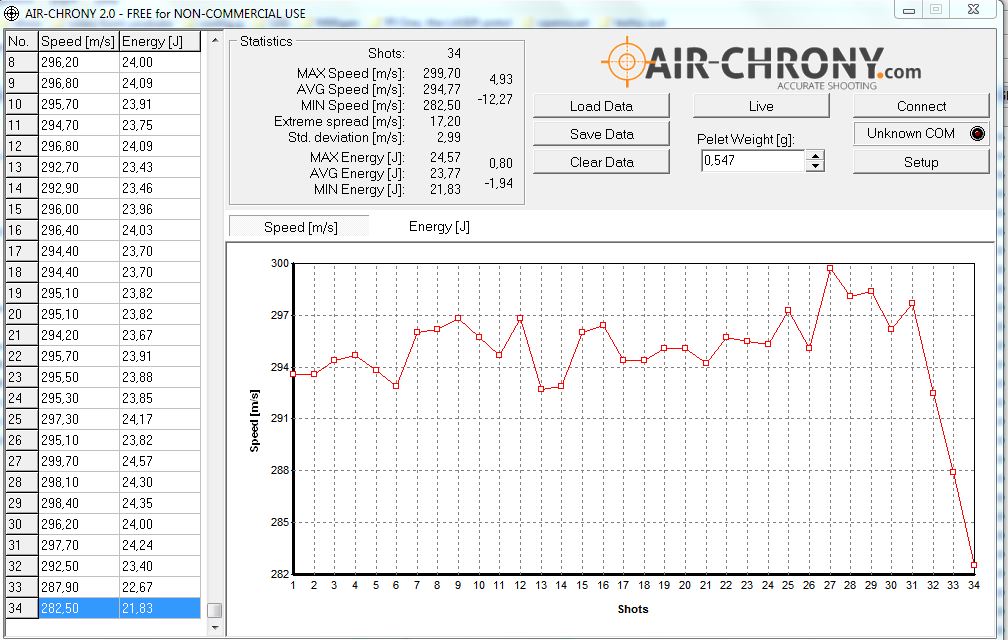1008x640 pixels.
Task: Click chart data point for shot 34
Action: pos(974,565)
